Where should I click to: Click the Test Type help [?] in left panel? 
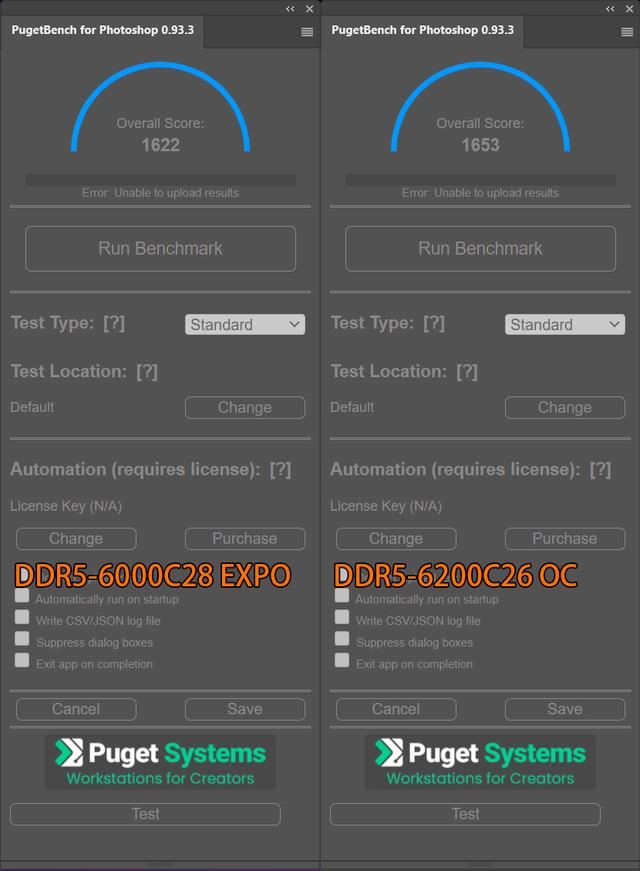114,323
